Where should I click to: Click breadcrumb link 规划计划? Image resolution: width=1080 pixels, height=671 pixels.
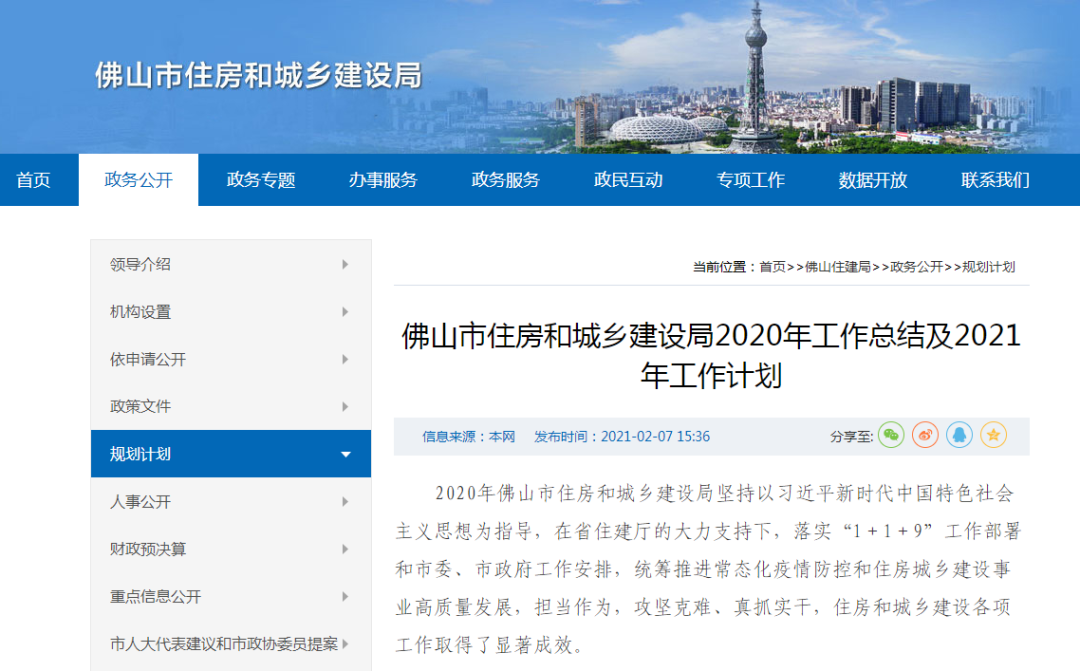[988, 267]
